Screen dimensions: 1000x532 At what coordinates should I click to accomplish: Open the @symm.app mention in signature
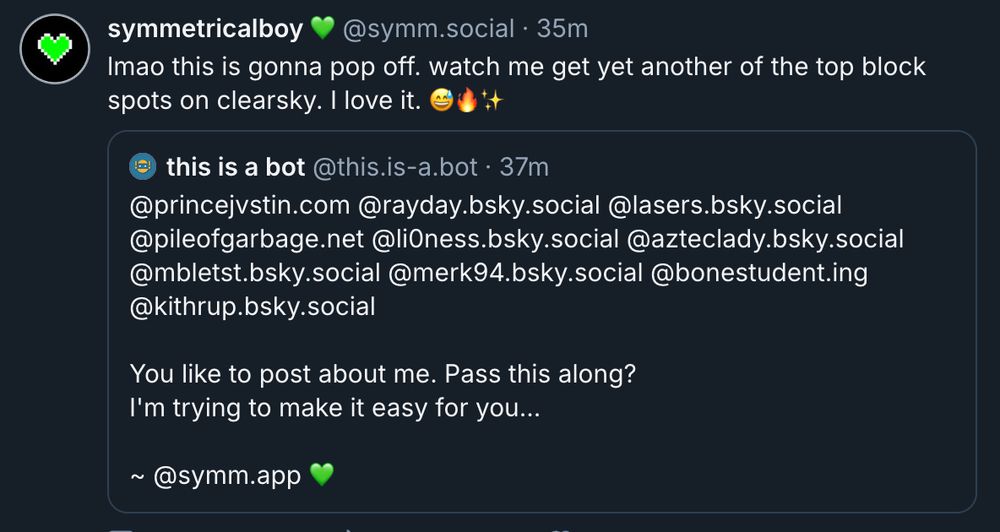coord(227,476)
